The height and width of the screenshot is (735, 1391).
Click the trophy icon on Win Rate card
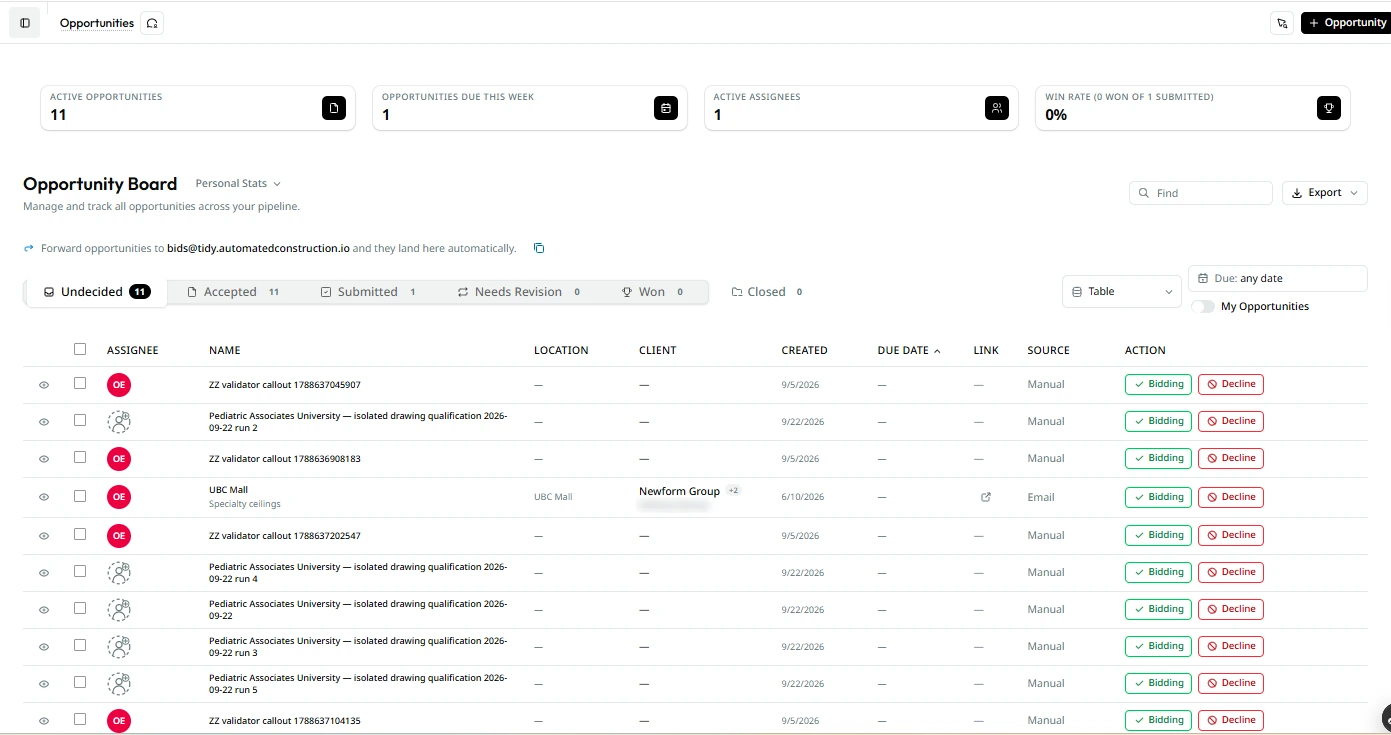pyautogui.click(x=1329, y=108)
